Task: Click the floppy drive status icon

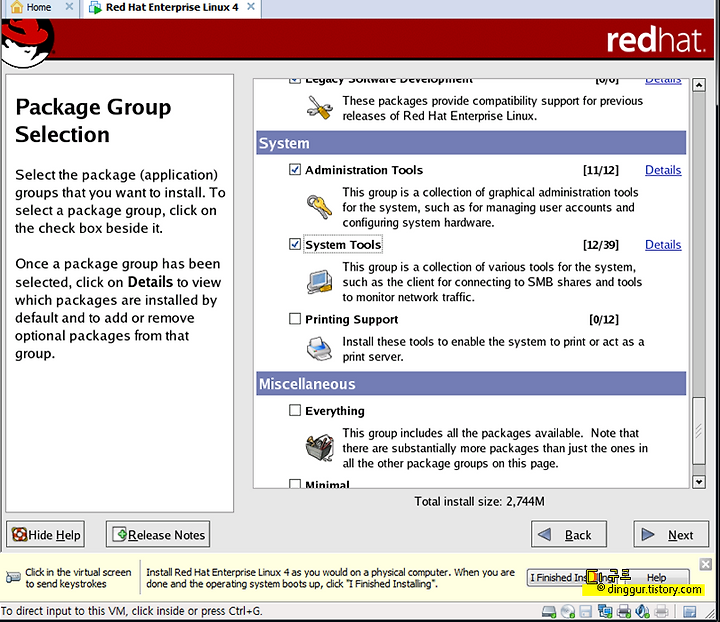Action: click(585, 611)
